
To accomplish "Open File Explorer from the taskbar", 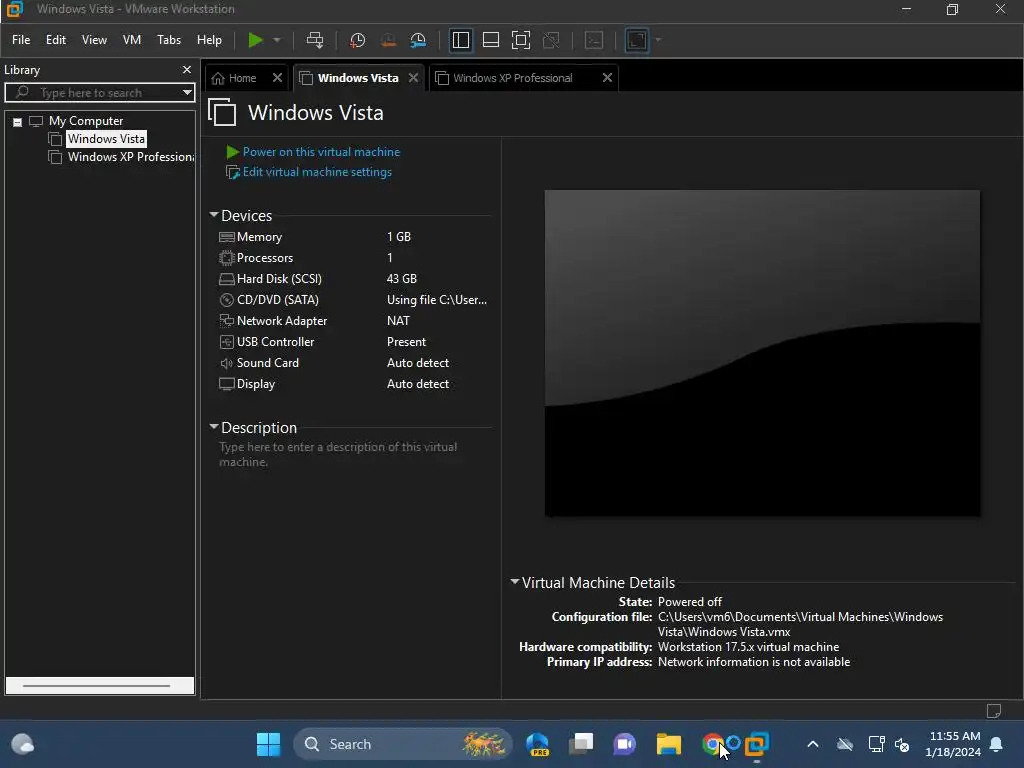I will pos(668,744).
